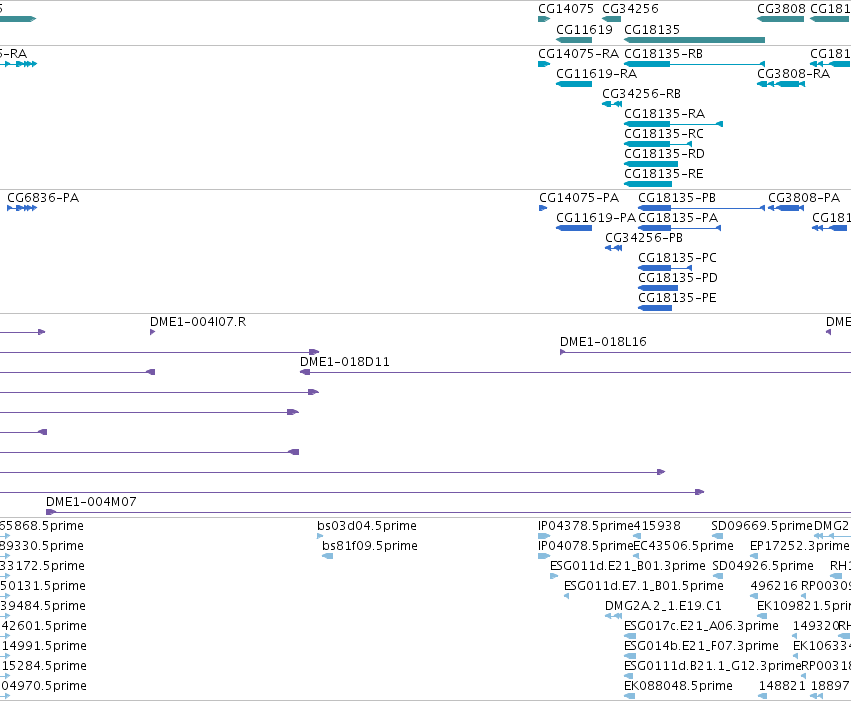The image size is (851, 701).
Task: Select the CG14075 gene label
Action: click(566, 9)
